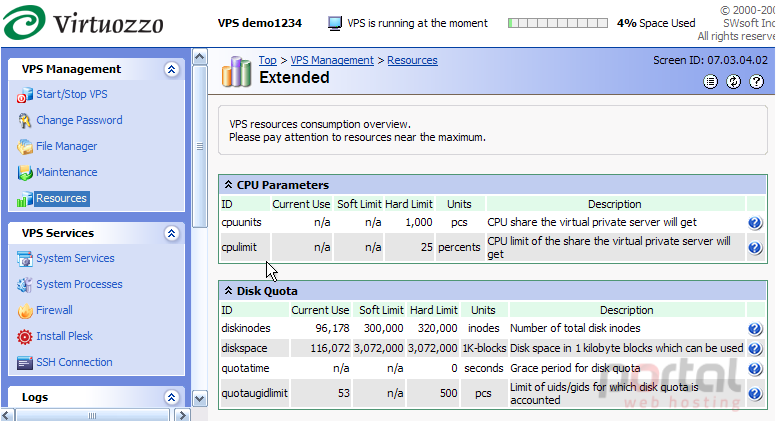Open System Services menu item
Screen dimensions: 776x422
pyautogui.click(x=75, y=258)
